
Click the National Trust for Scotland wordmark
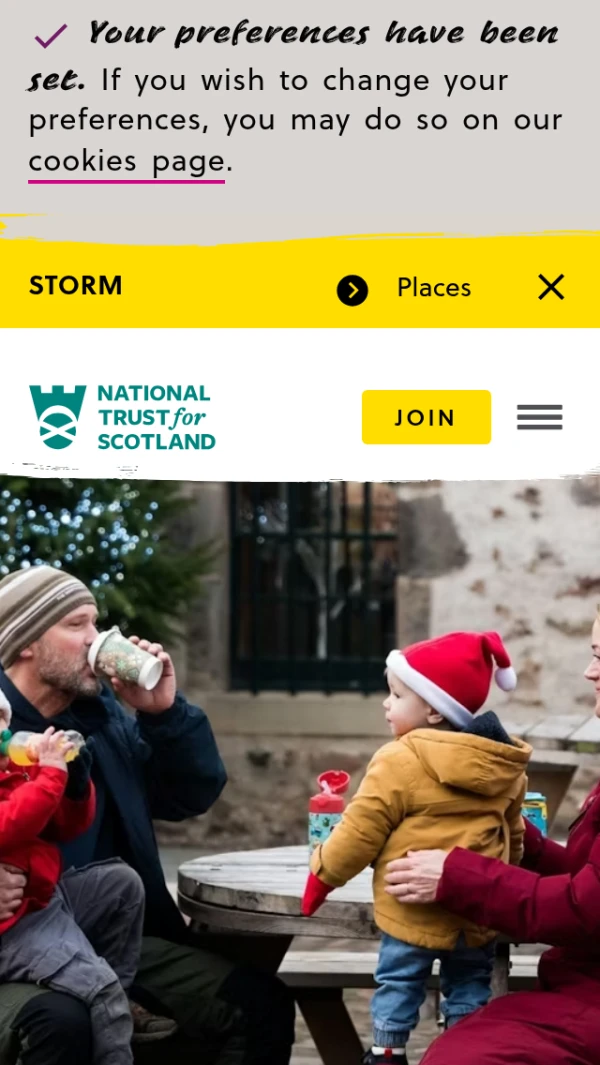pyautogui.click(x=156, y=418)
